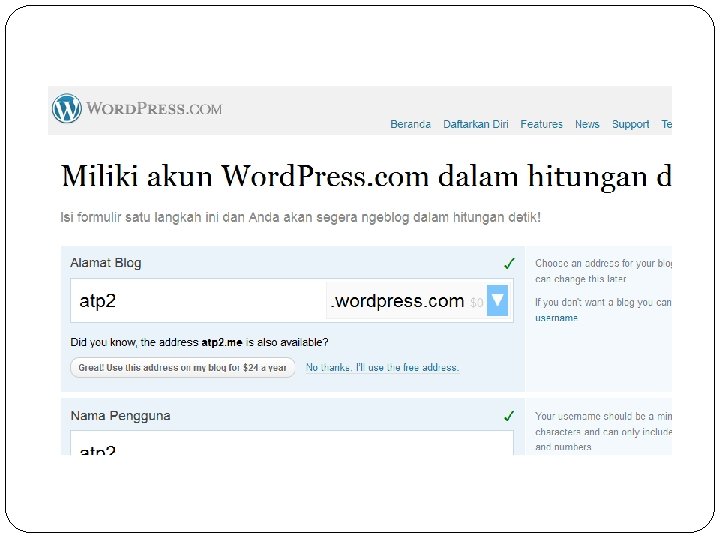Open the Features menu link
720x540 pixels.
tap(541, 124)
